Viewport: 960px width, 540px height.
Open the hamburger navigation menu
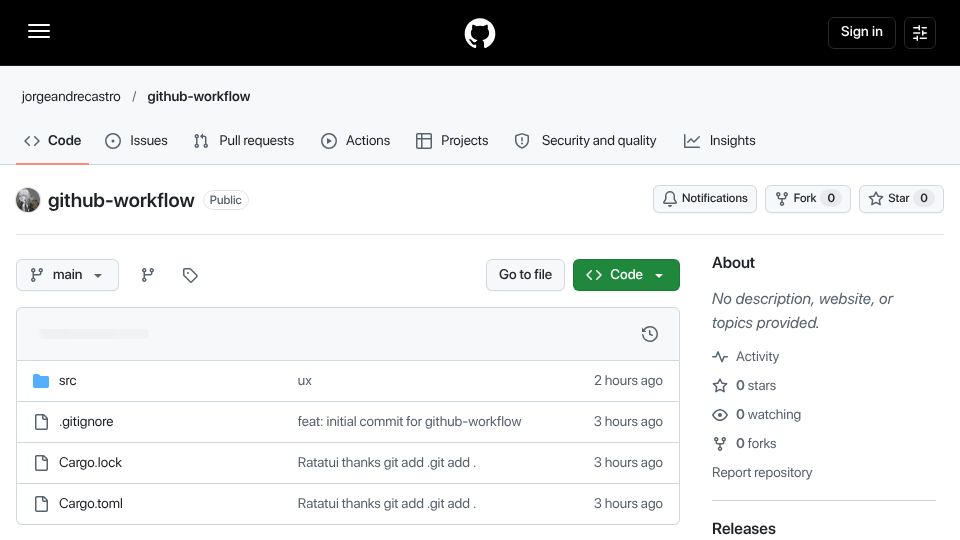click(x=39, y=31)
